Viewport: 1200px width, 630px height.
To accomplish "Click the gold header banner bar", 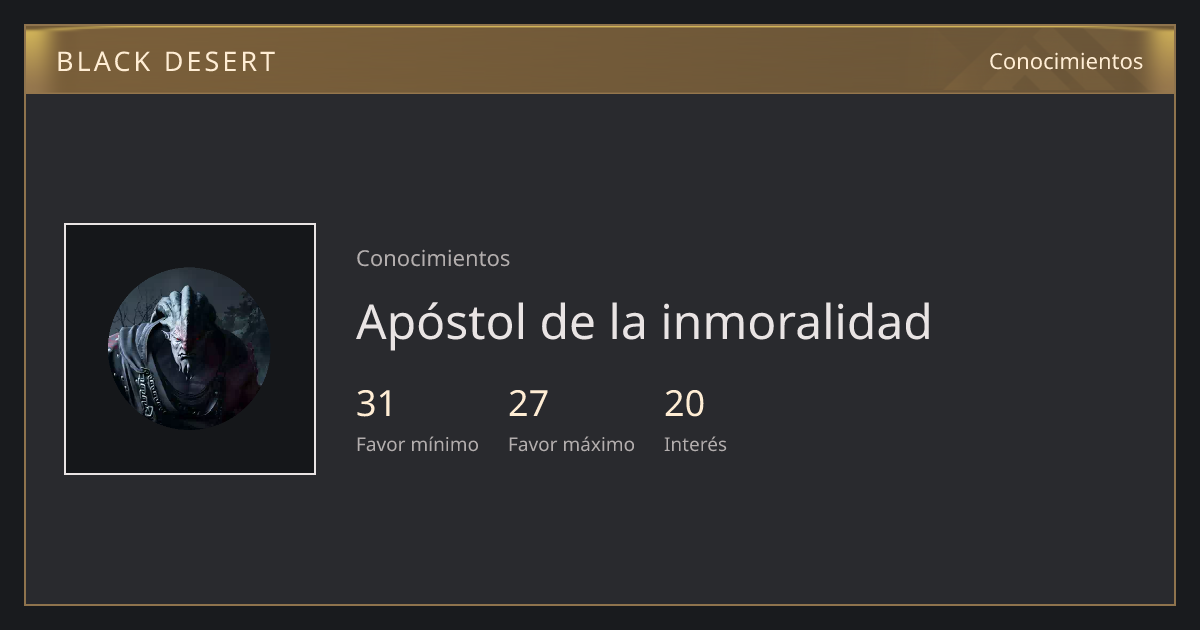I will (x=600, y=60).
